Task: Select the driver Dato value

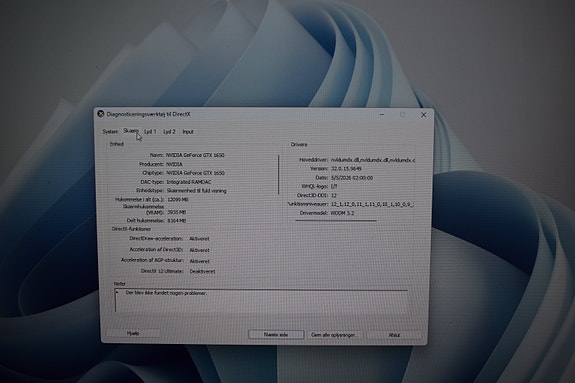Action: [x=352, y=178]
